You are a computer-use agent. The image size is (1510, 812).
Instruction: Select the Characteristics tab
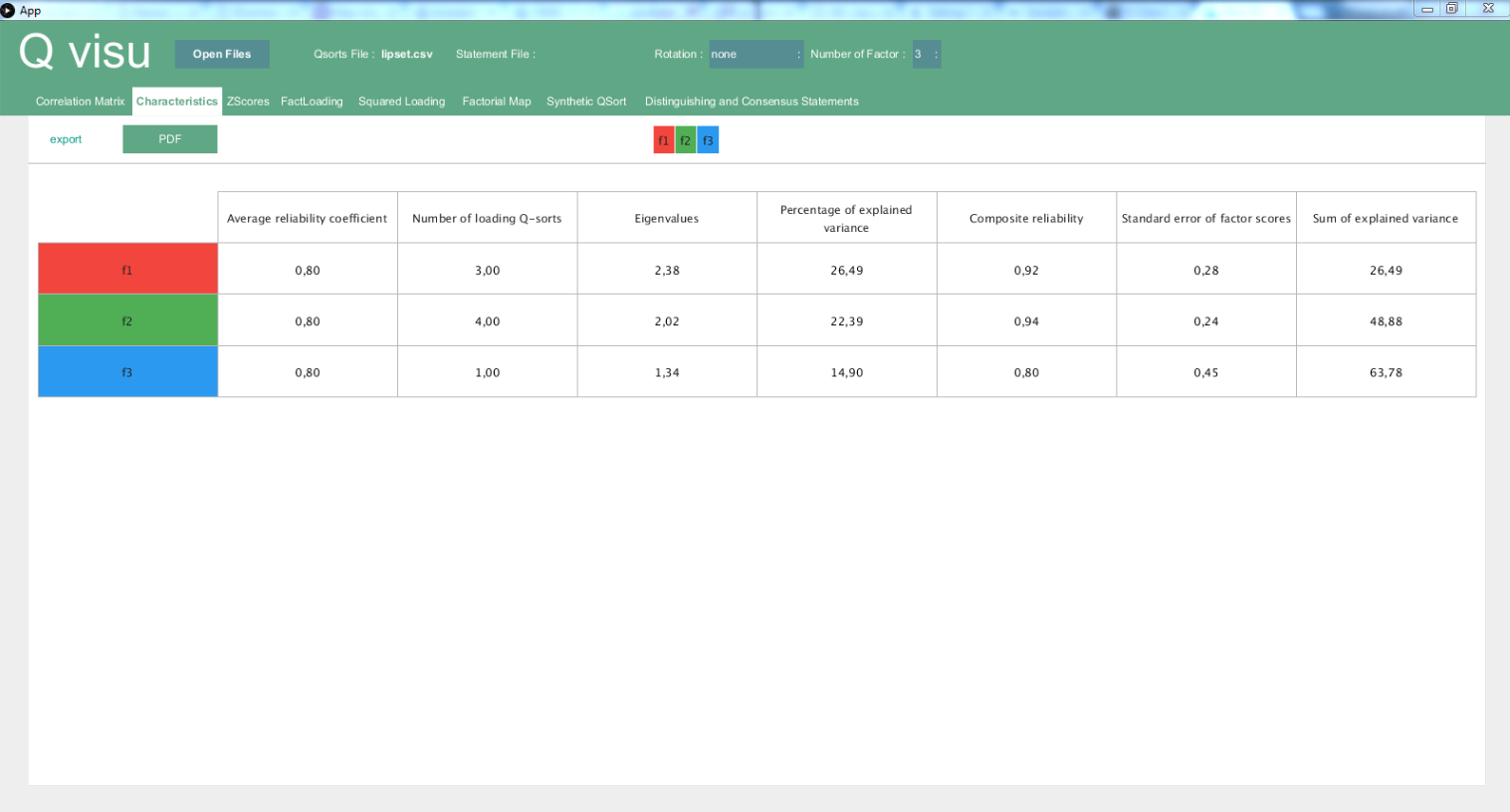tap(177, 101)
